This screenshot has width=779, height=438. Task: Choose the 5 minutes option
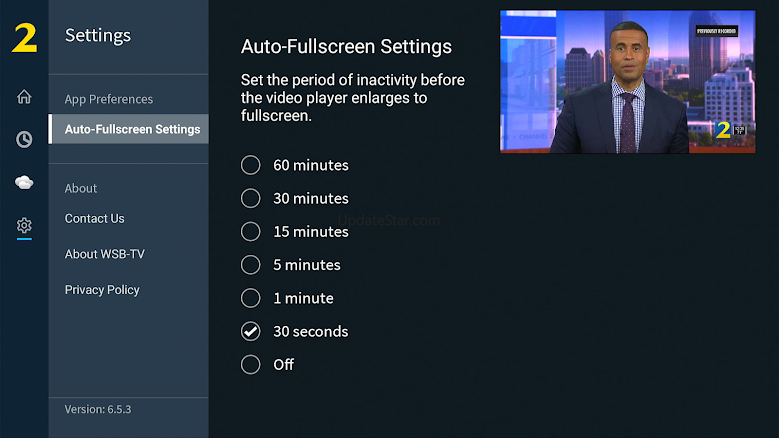click(291, 265)
